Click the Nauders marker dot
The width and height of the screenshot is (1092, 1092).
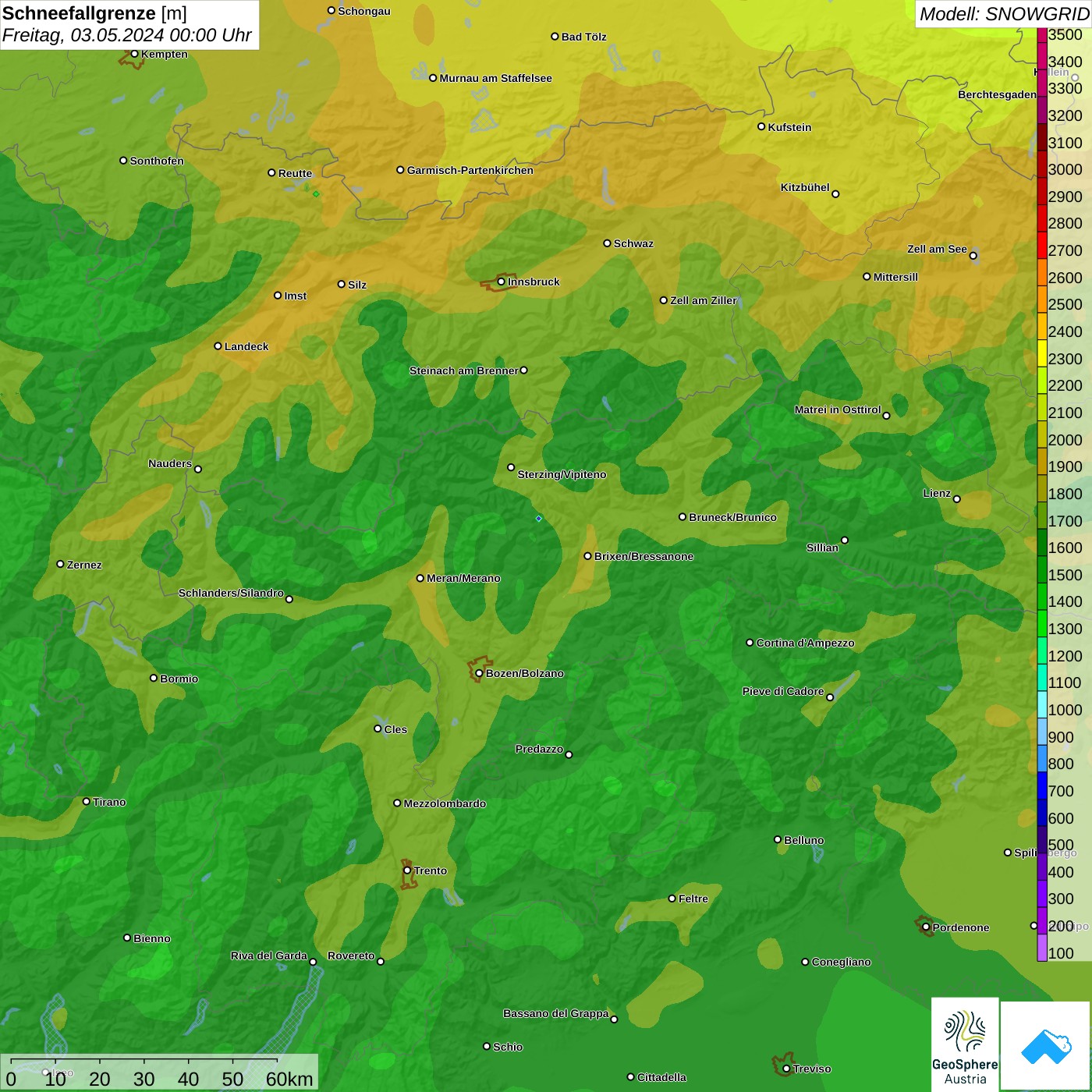coord(198,469)
